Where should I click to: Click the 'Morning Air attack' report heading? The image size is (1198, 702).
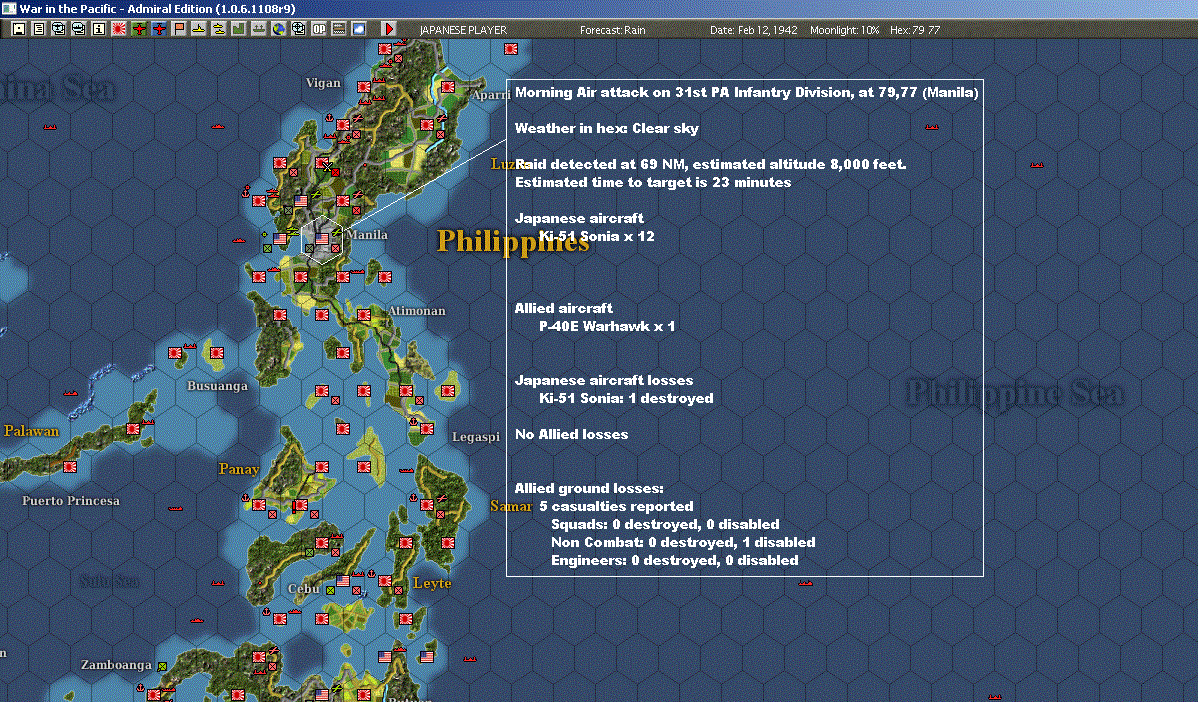[x=746, y=92]
